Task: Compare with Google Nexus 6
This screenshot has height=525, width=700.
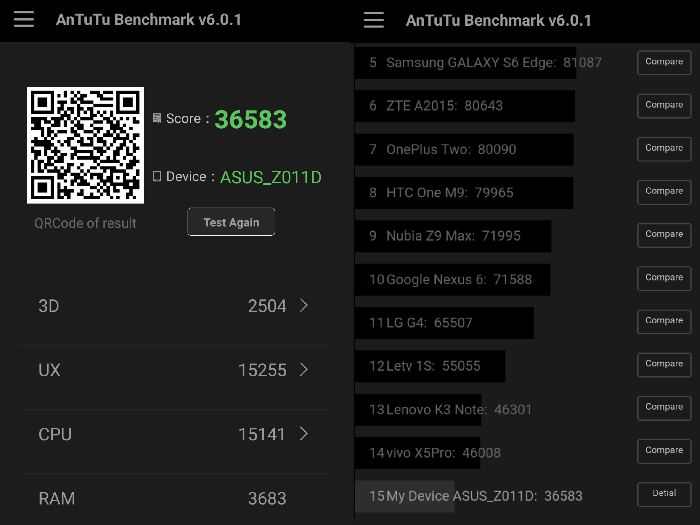Action: (x=664, y=278)
